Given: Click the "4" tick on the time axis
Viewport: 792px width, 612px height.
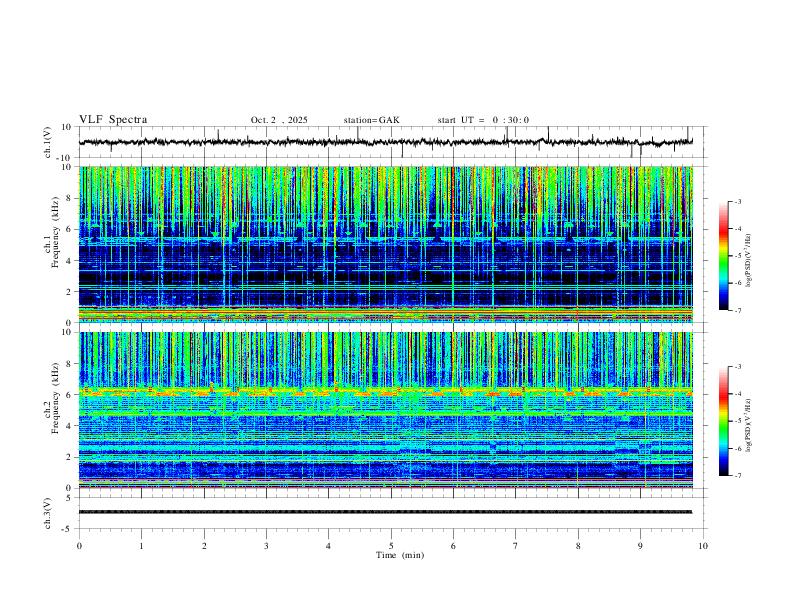Looking at the screenshot, I should coord(328,546).
